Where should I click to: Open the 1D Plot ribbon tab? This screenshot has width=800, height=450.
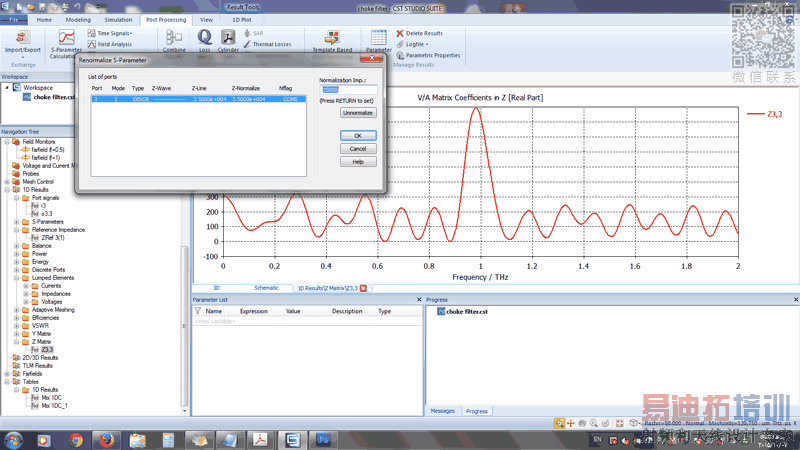(242, 20)
